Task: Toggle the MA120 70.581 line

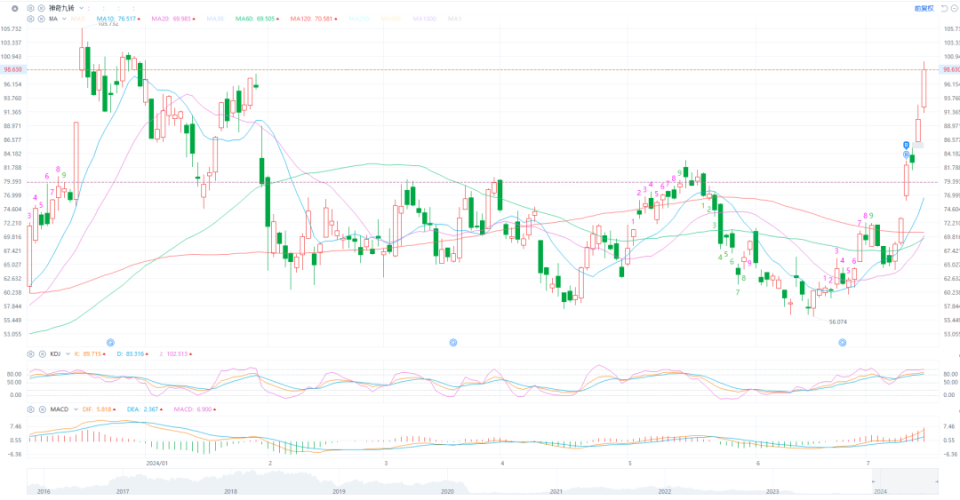Action: [x=313, y=19]
